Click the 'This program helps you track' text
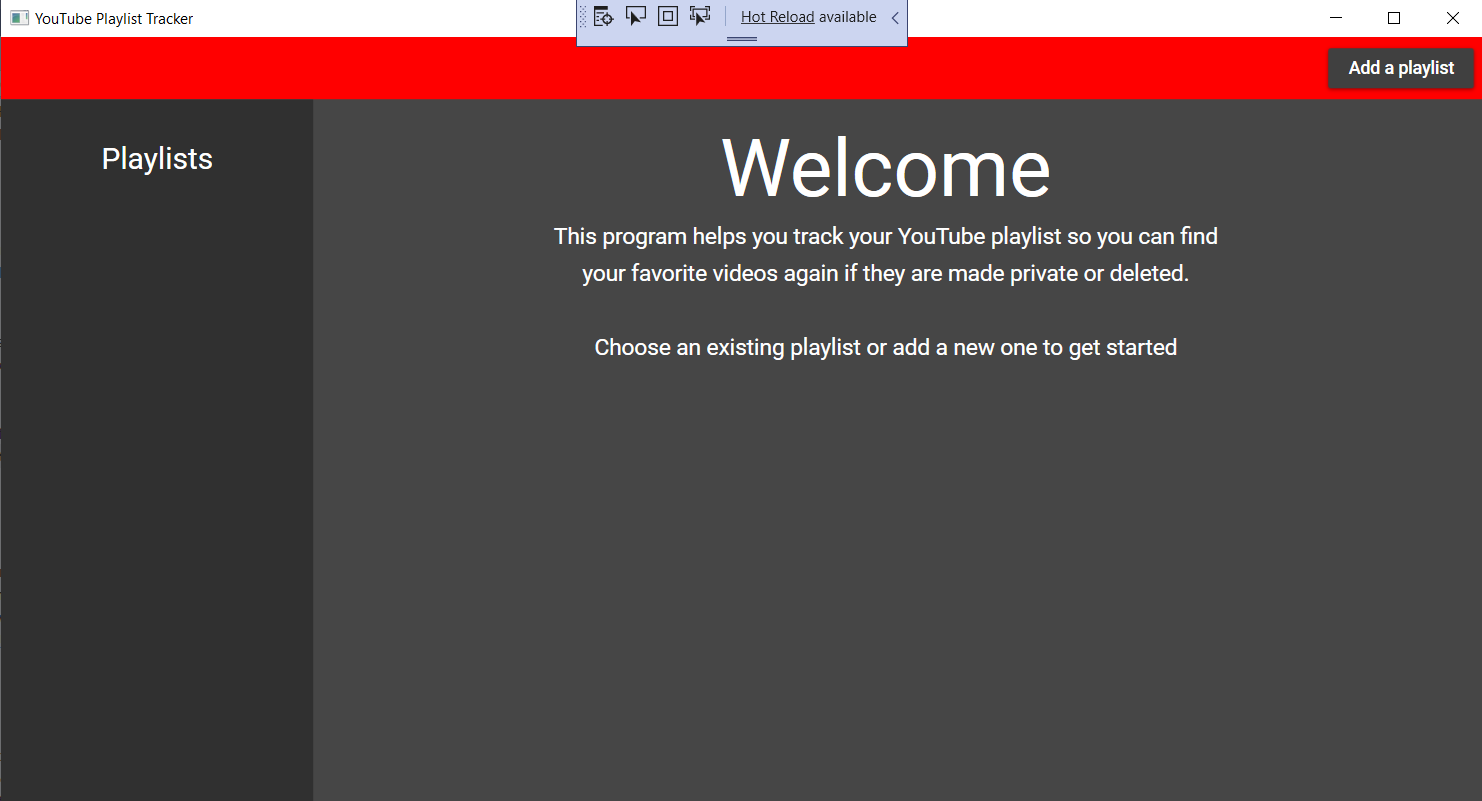 886,255
